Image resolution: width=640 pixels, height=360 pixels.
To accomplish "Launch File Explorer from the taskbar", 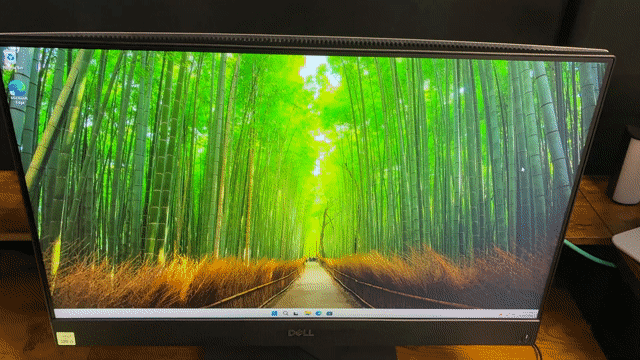I will coord(307,313).
